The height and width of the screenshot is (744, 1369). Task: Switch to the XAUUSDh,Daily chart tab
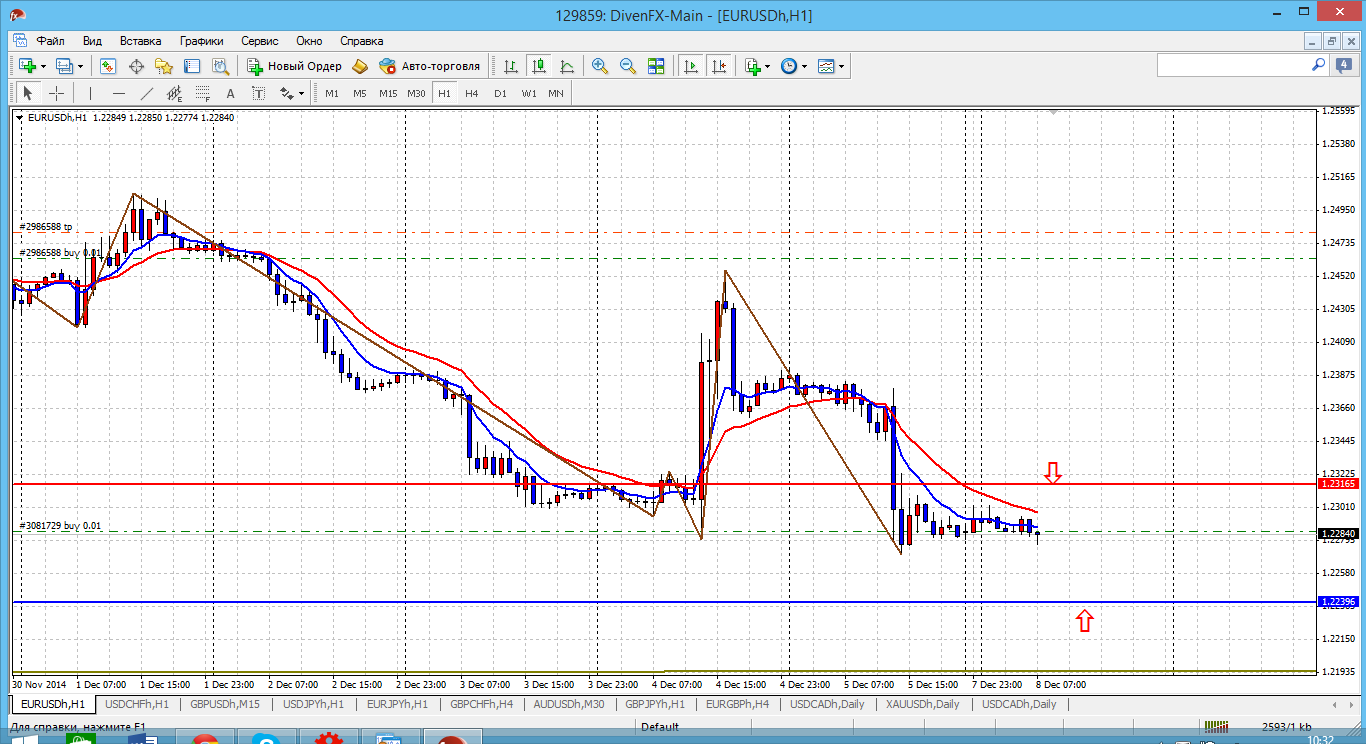click(921, 704)
